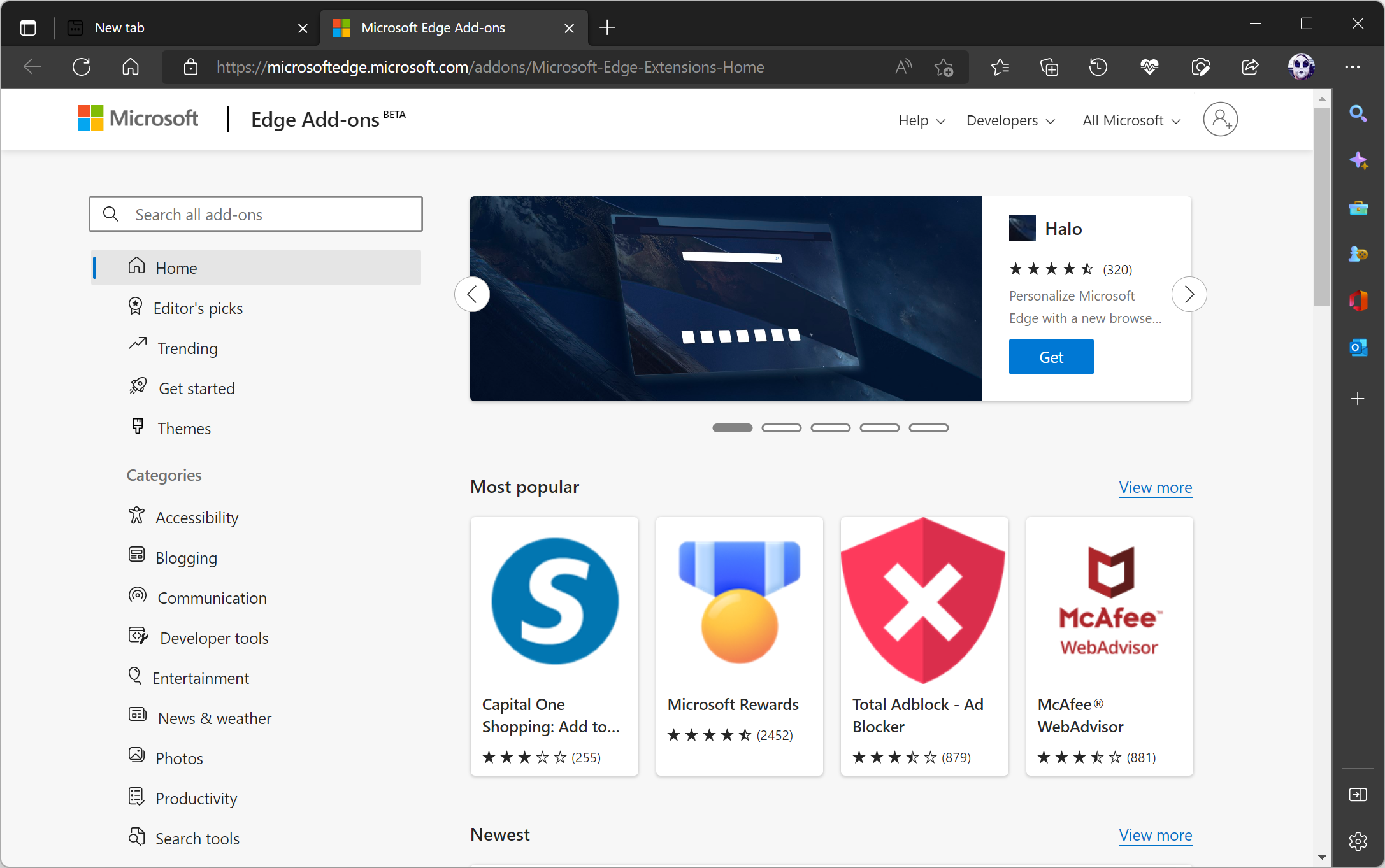The height and width of the screenshot is (868, 1385).
Task: Browse the Photos category
Action: tap(165, 758)
